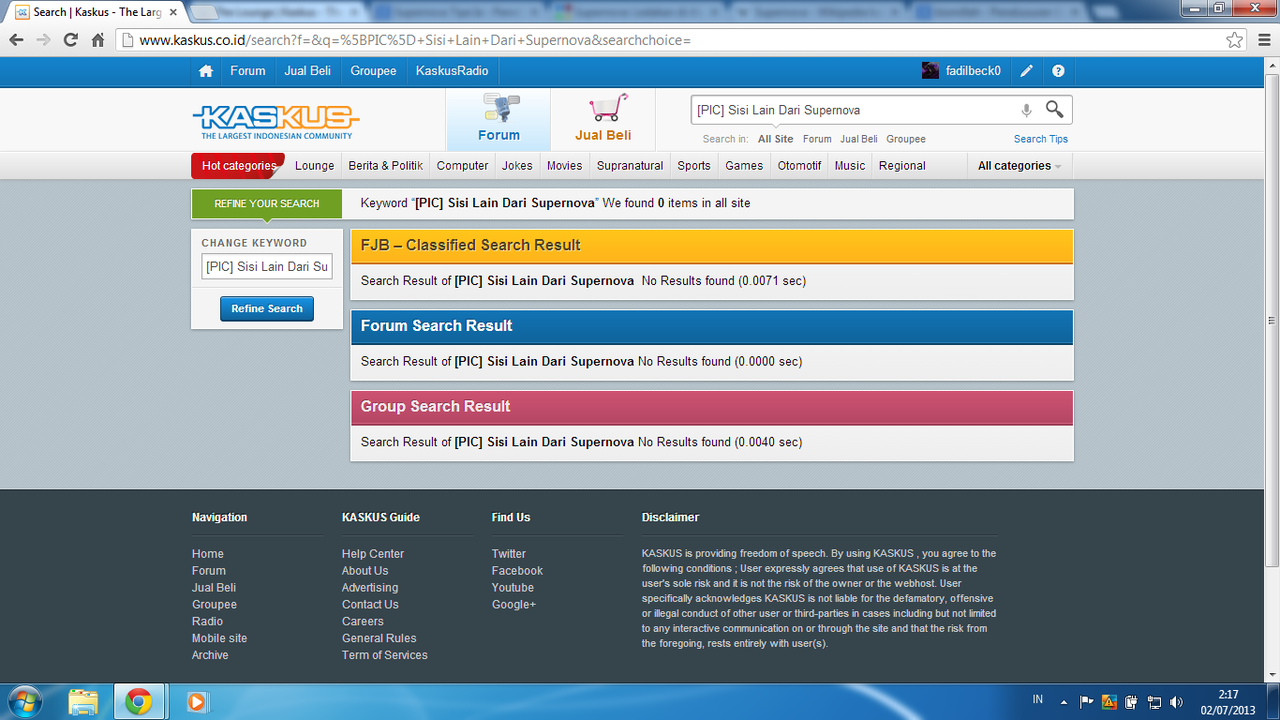Open Windows Start menu

click(24, 702)
